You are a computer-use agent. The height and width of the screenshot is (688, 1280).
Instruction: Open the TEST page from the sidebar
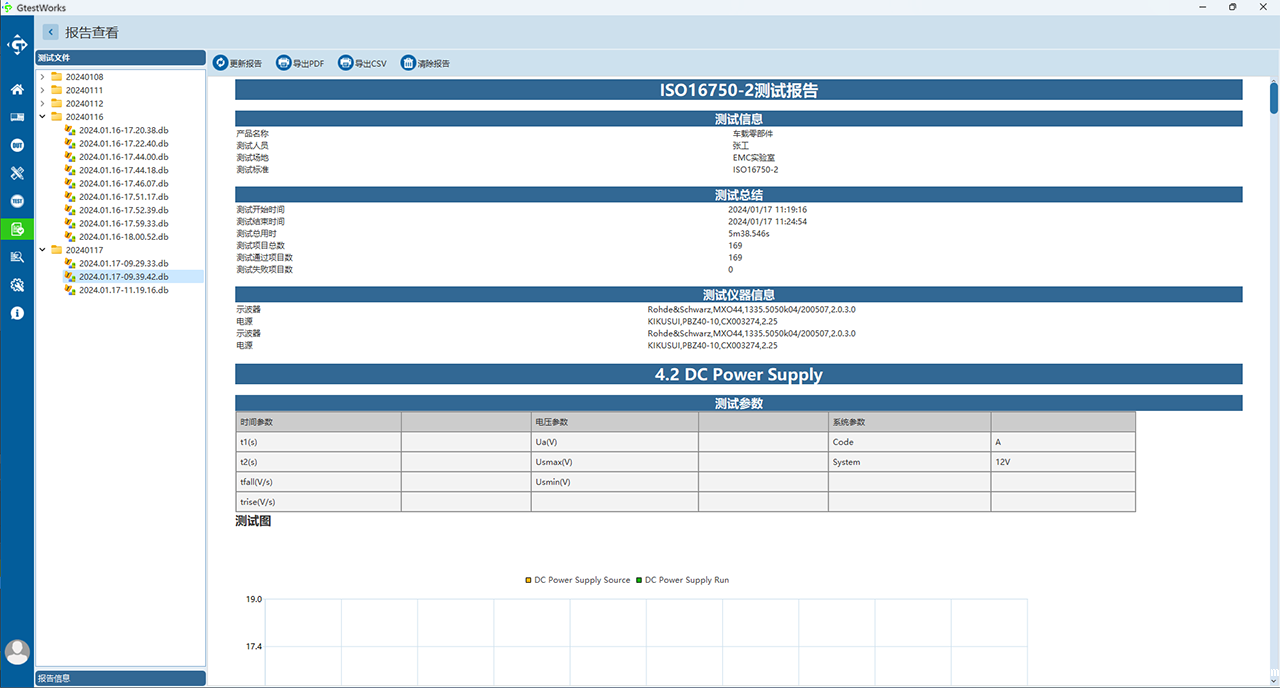[17, 201]
